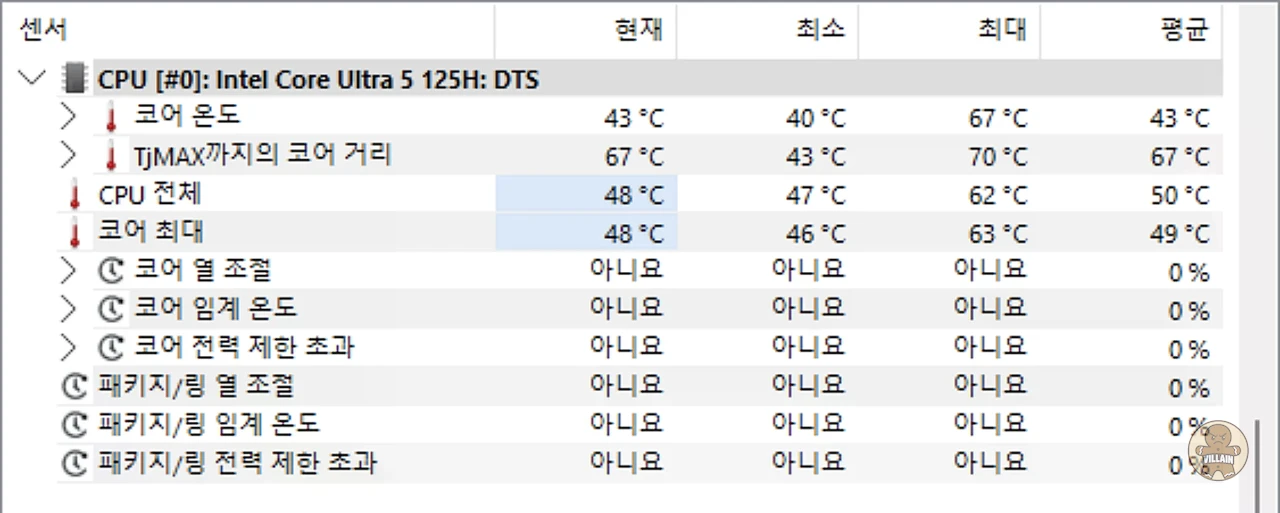Click the 63 °C maximum of 코어 최대
Viewport: 1280px width, 513px height.
pyautogui.click(x=998, y=234)
